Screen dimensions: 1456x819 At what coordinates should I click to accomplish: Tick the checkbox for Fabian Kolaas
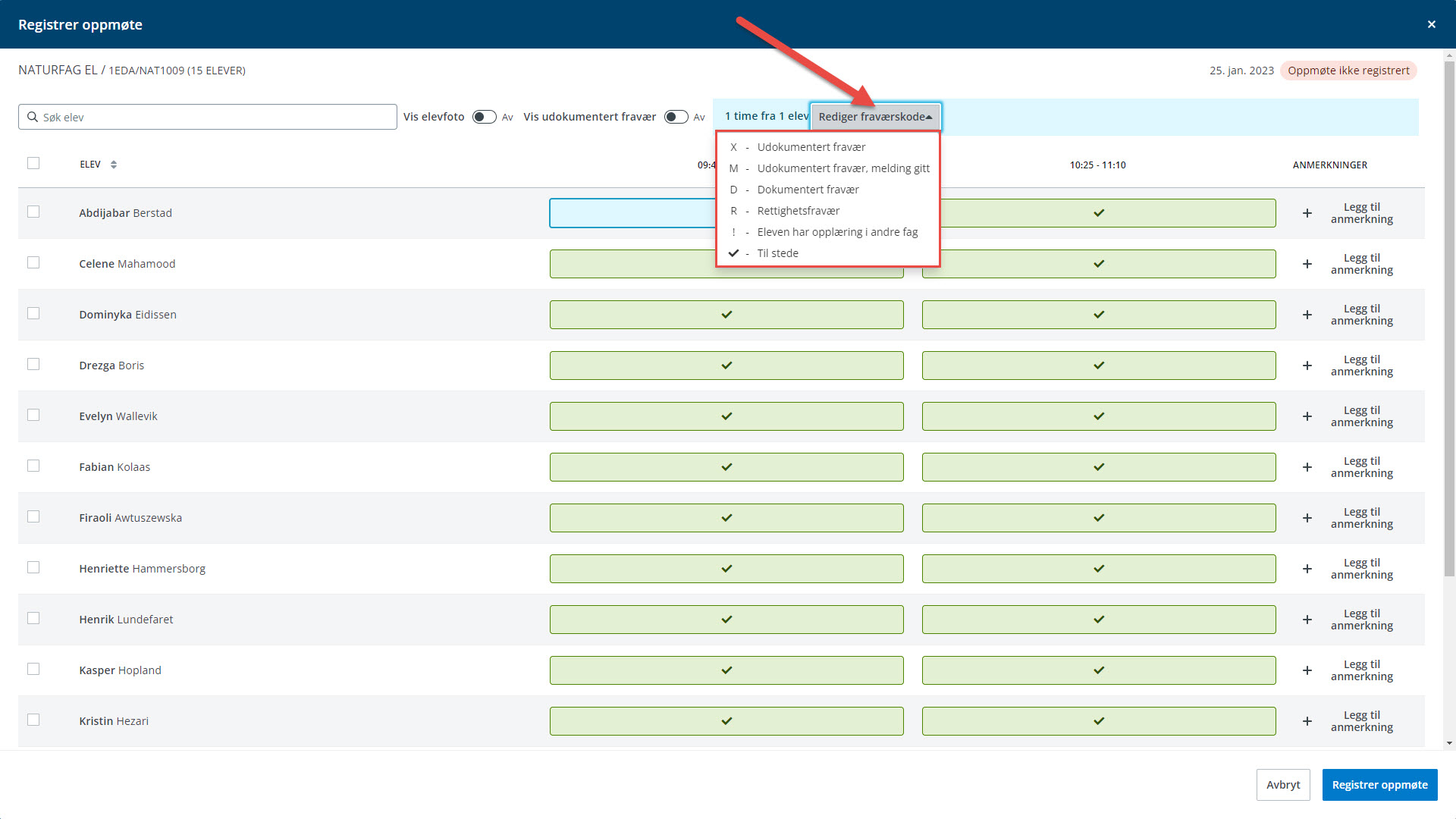(x=33, y=466)
